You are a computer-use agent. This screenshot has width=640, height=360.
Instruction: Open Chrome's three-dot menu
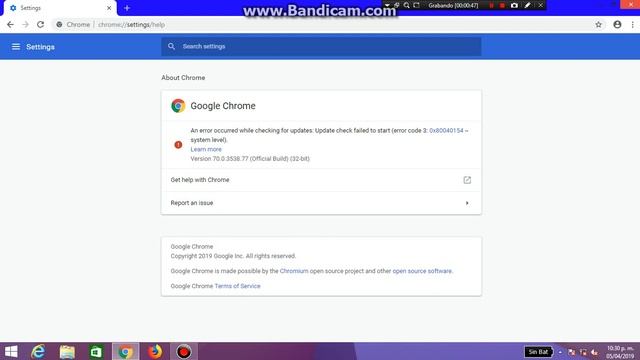[x=633, y=24]
